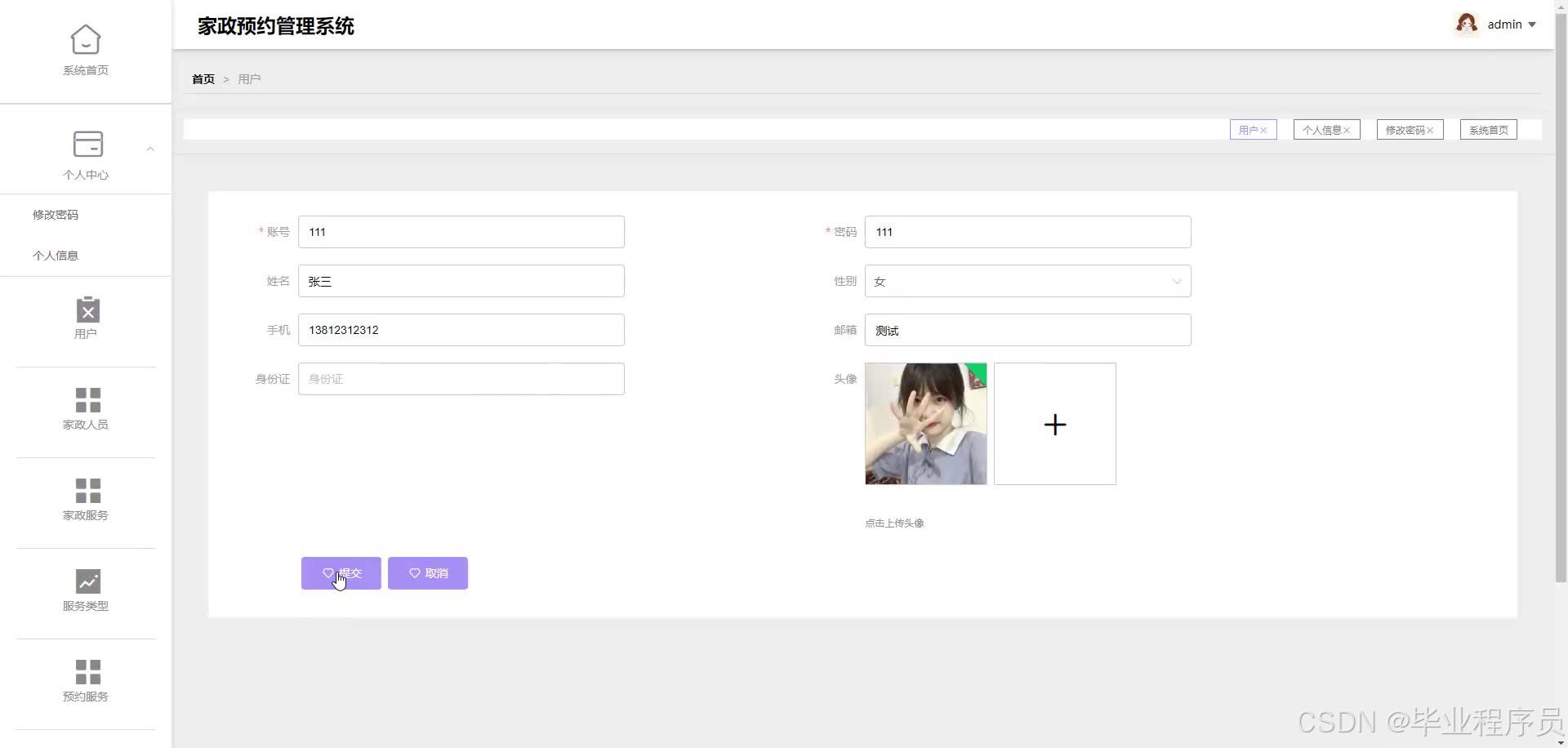Click the 个人中心 card icon
This screenshot has height=748, width=1568.
point(87,144)
